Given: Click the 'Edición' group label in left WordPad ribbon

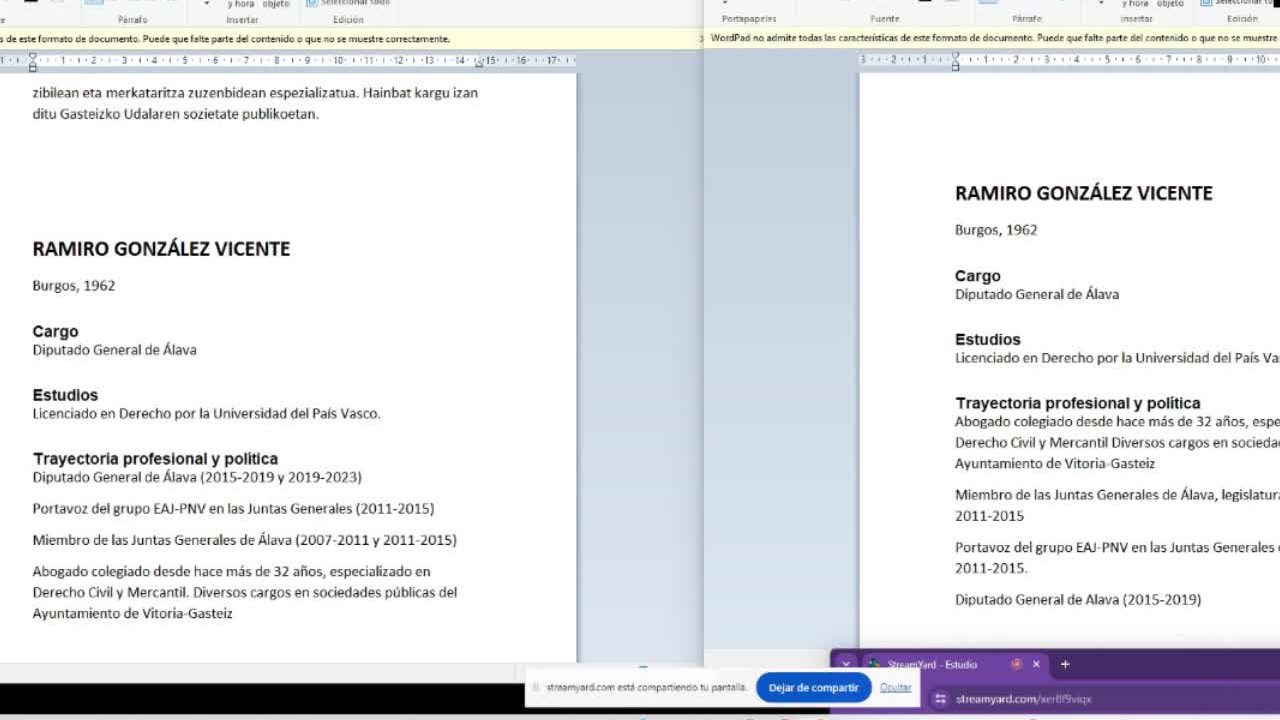Looking at the screenshot, I should click(348, 19).
